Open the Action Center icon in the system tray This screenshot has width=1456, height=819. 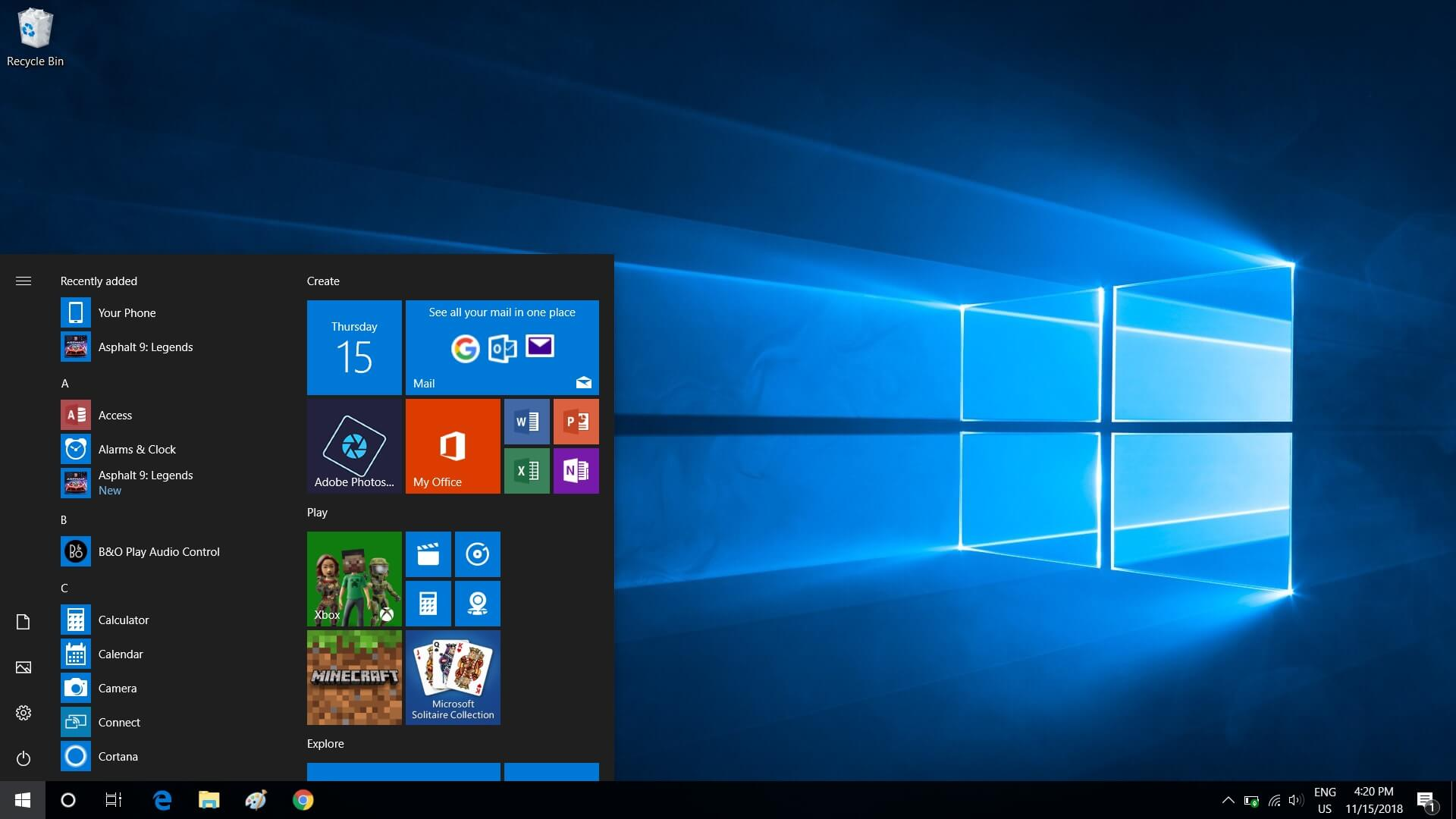pos(1427,799)
